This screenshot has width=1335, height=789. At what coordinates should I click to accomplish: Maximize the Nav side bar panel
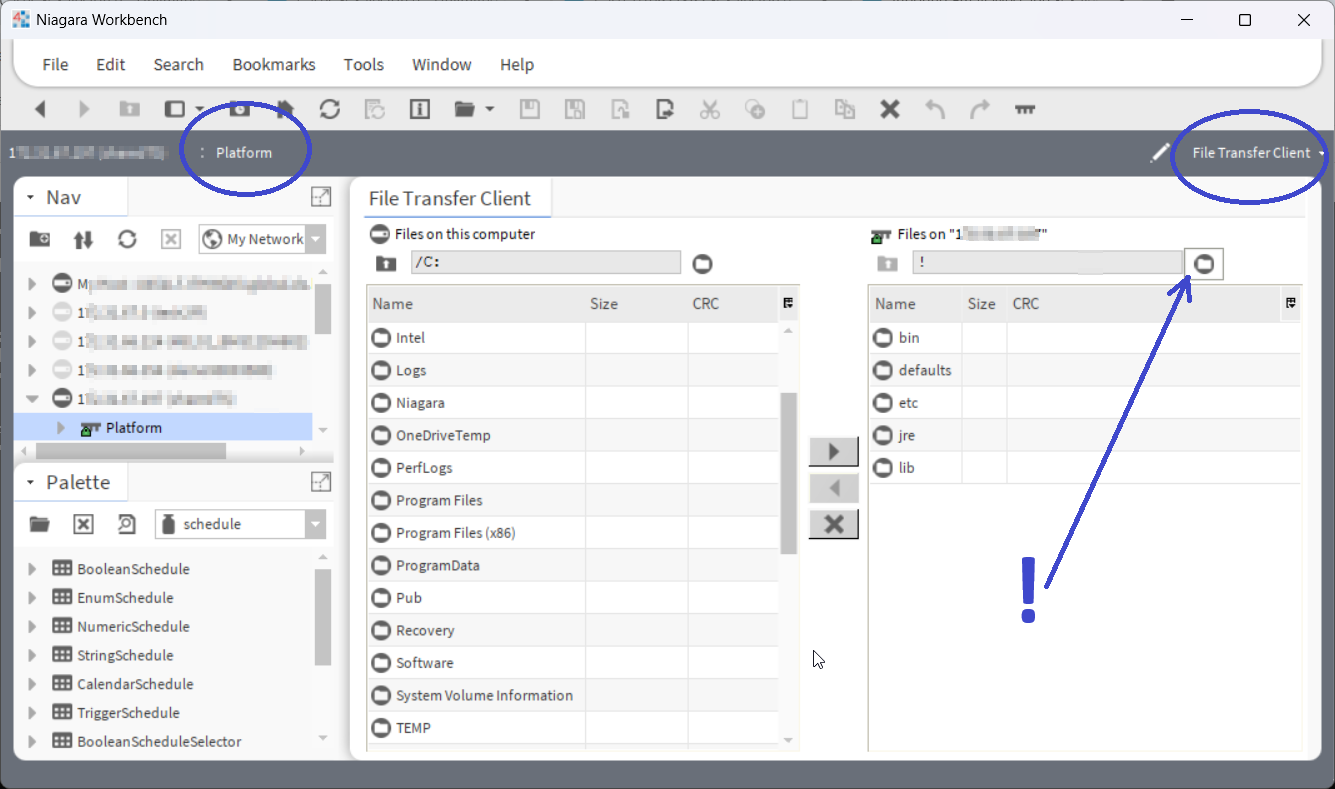[321, 197]
